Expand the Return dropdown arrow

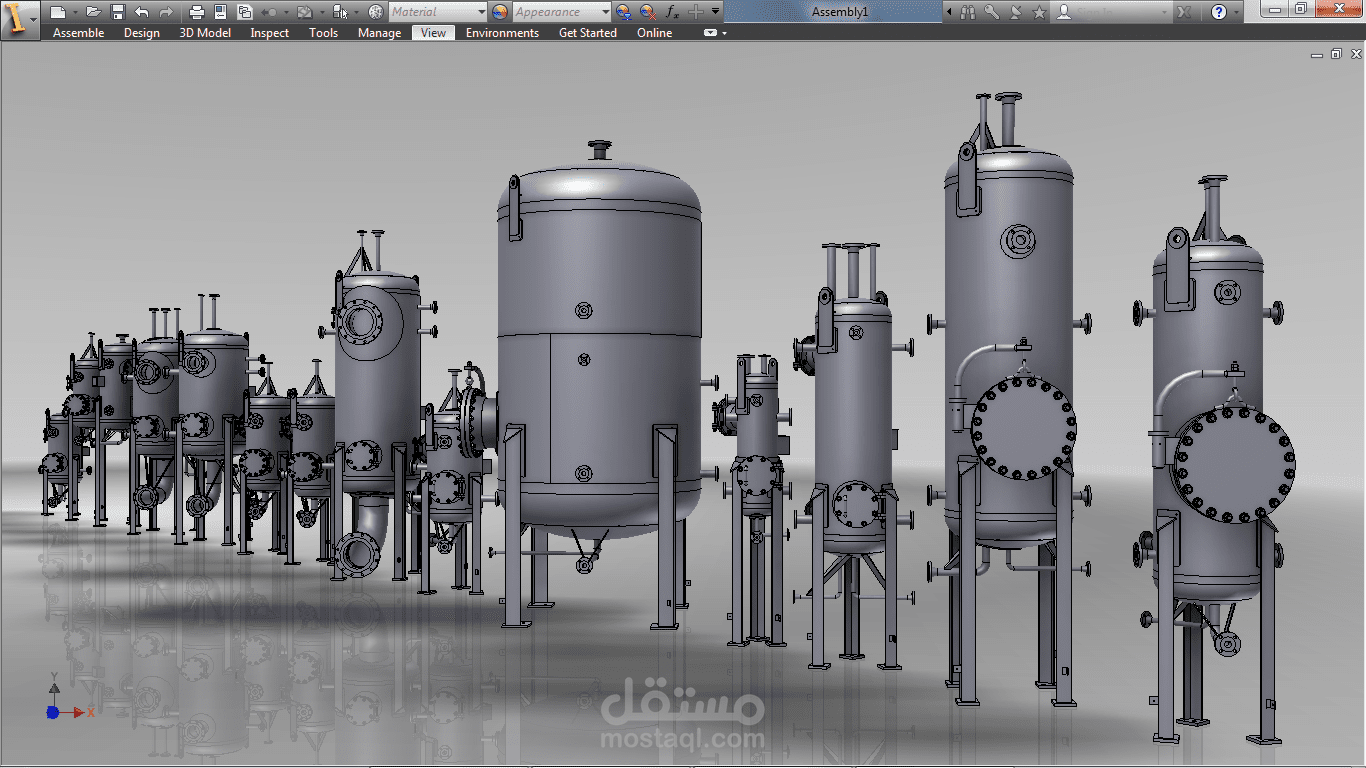tap(286, 12)
